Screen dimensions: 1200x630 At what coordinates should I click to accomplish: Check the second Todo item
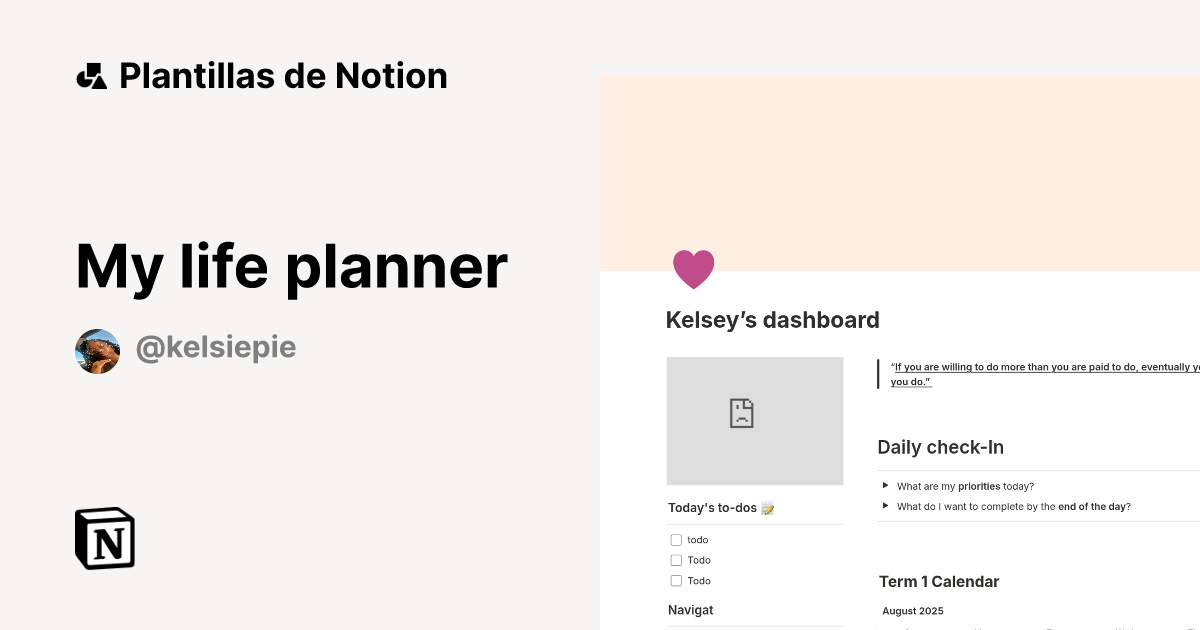676,560
